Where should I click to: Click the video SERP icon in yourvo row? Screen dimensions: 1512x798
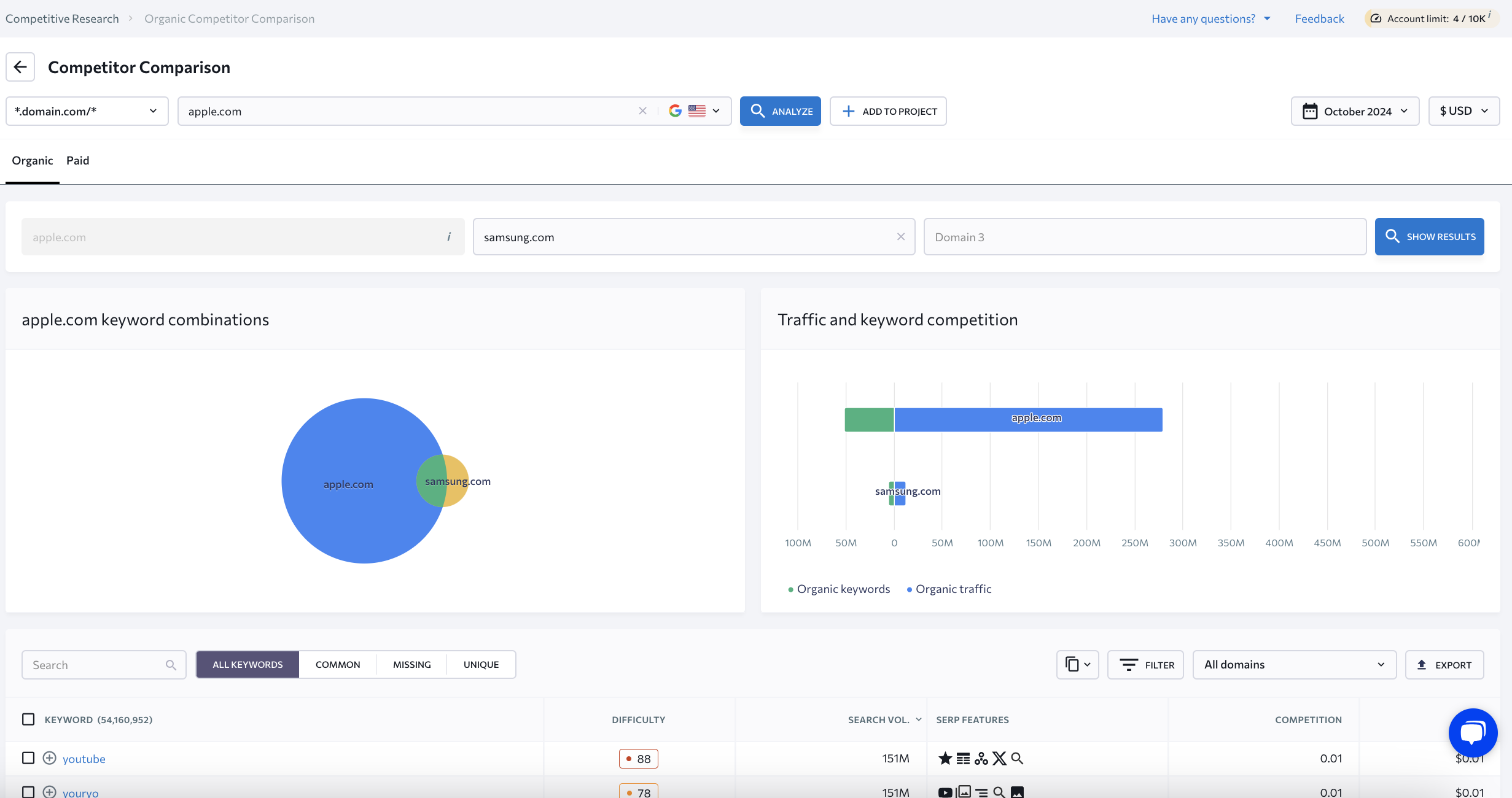point(945,792)
